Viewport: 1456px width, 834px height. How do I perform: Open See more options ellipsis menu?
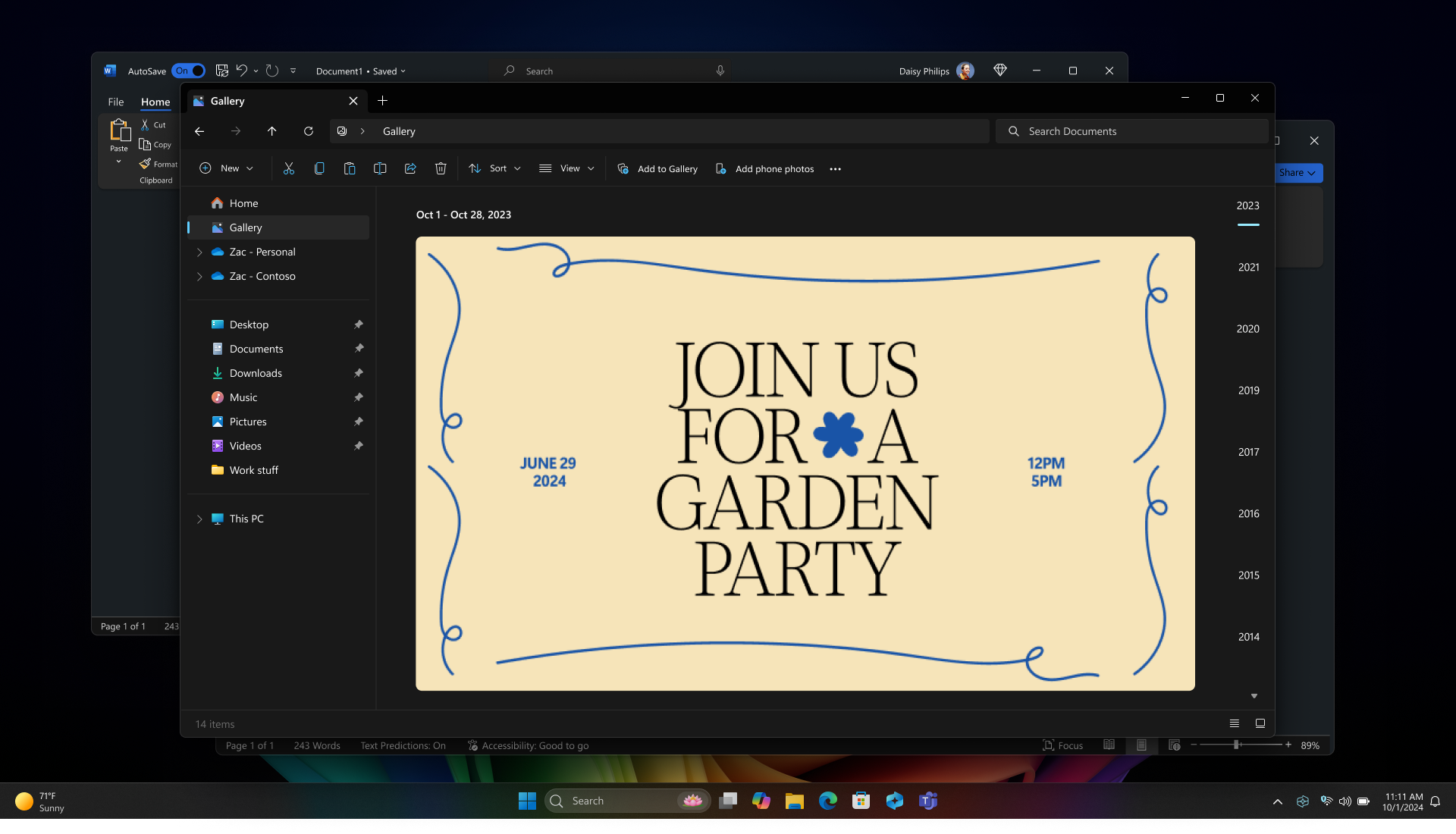point(835,169)
